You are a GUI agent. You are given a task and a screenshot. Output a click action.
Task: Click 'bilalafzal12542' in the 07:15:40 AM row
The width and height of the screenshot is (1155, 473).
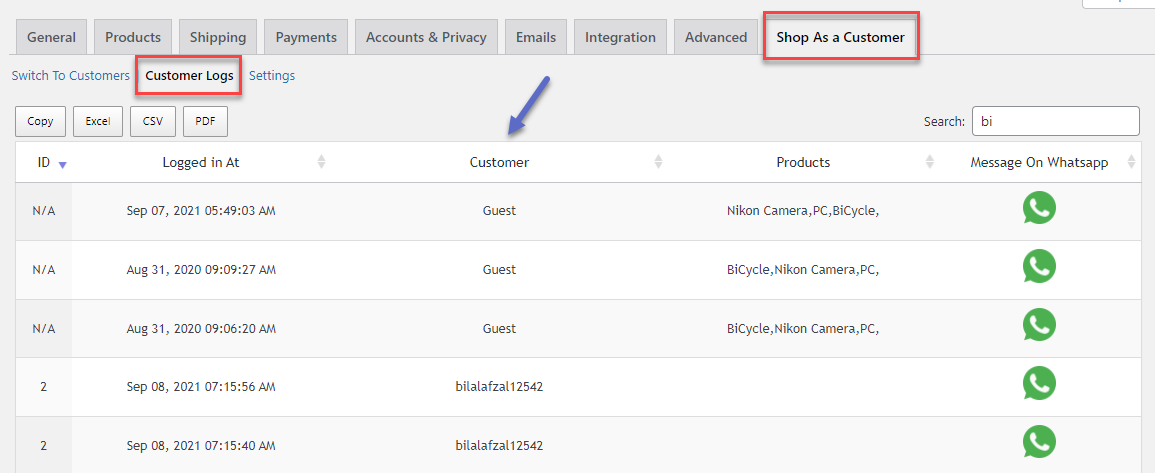(499, 446)
